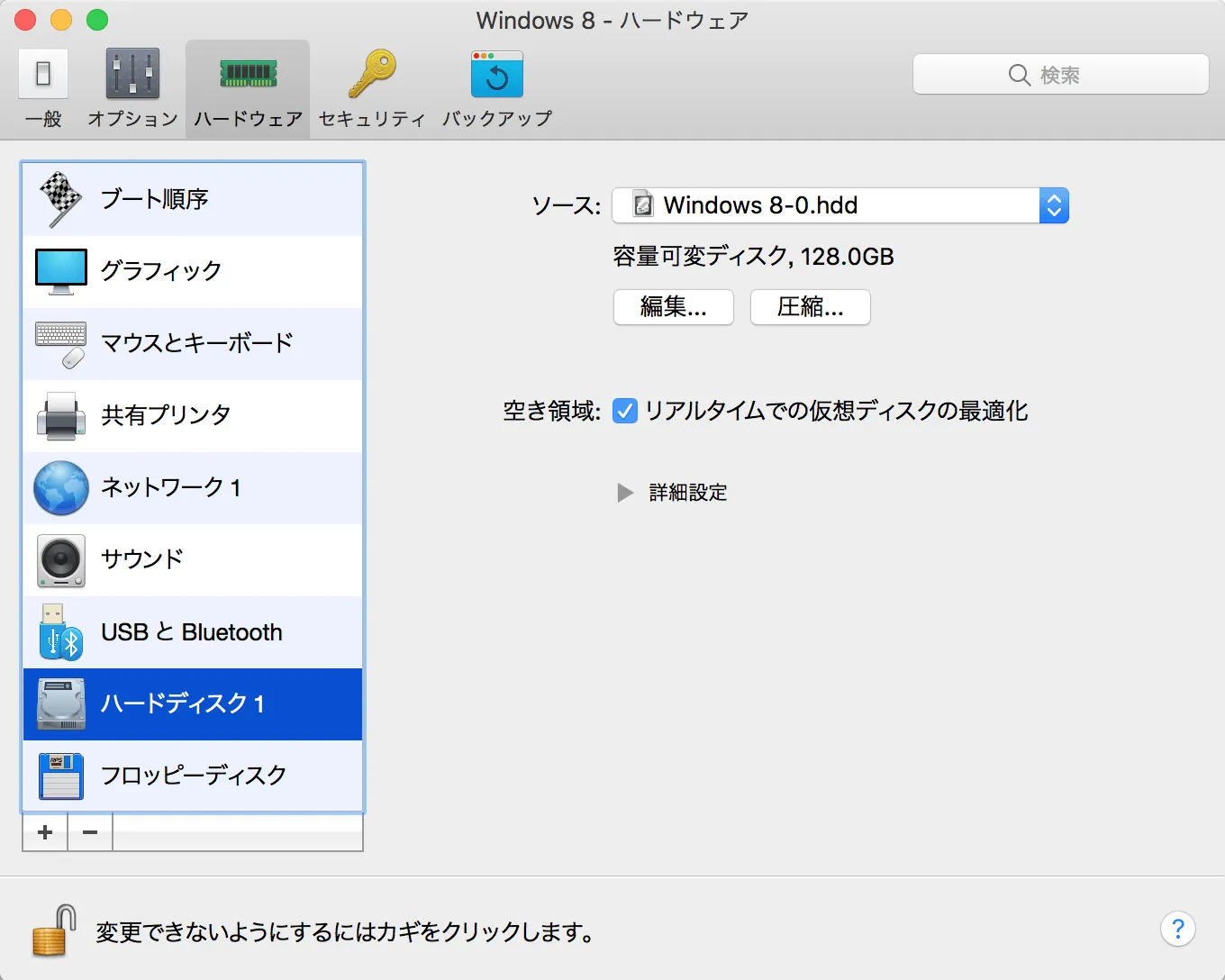Select フロッピーディスク in the hardware list

193,776
